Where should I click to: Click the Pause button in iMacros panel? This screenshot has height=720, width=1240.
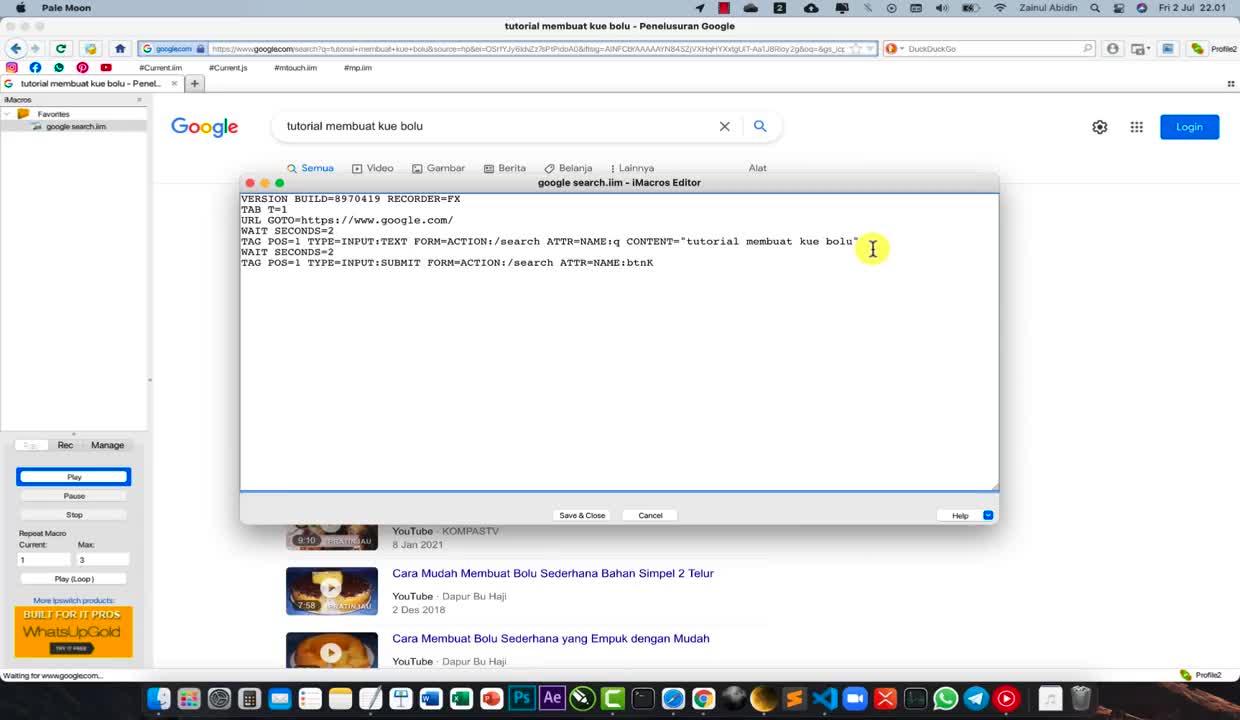74,496
